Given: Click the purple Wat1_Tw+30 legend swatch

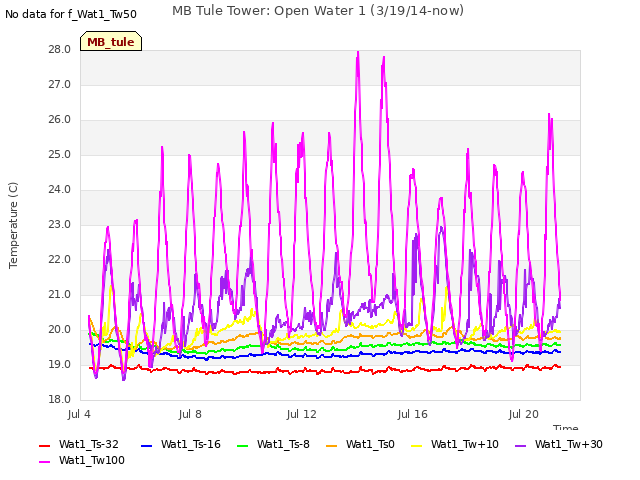Looking at the screenshot, I should tap(520, 446).
